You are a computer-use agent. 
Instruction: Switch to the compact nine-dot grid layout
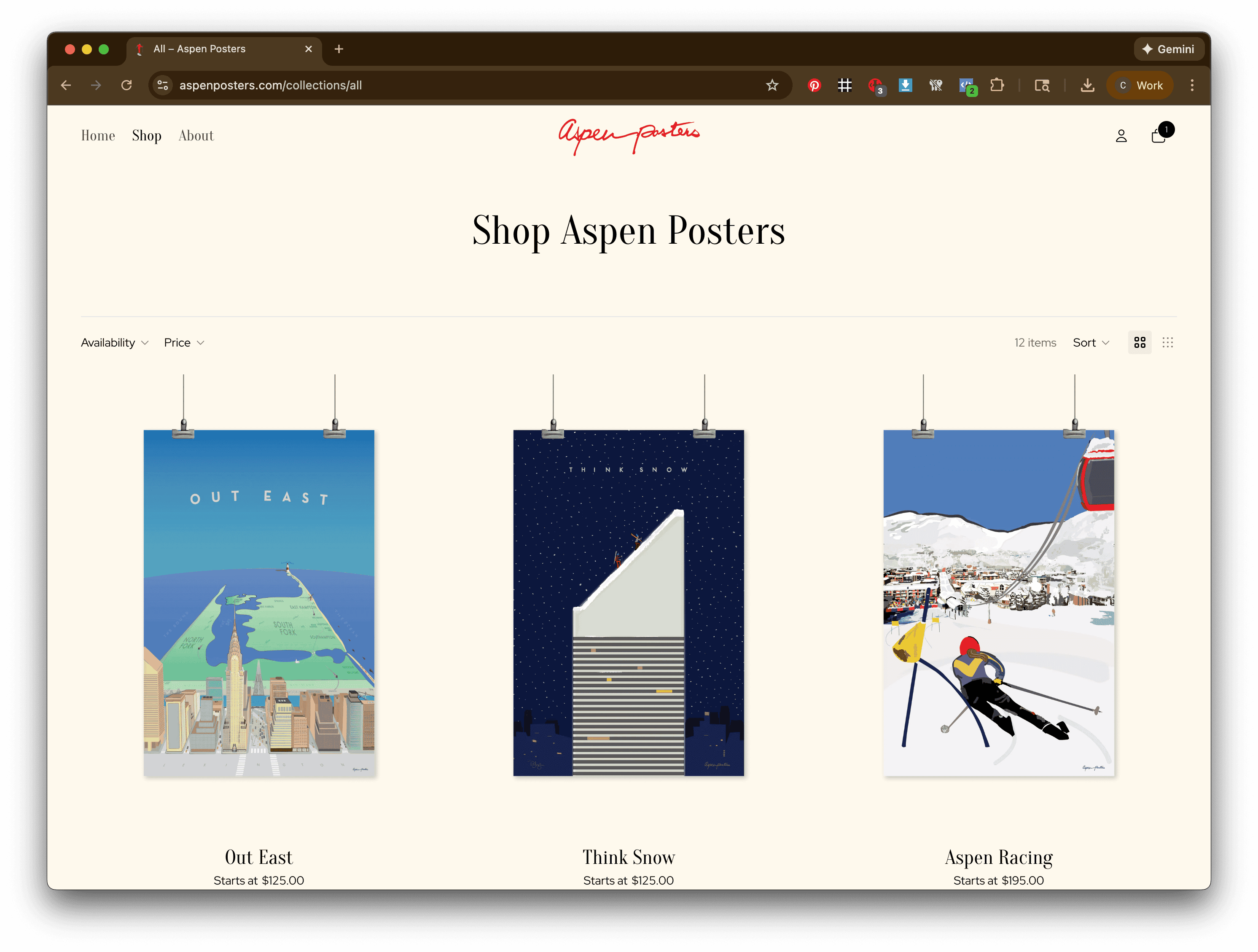point(1169,342)
